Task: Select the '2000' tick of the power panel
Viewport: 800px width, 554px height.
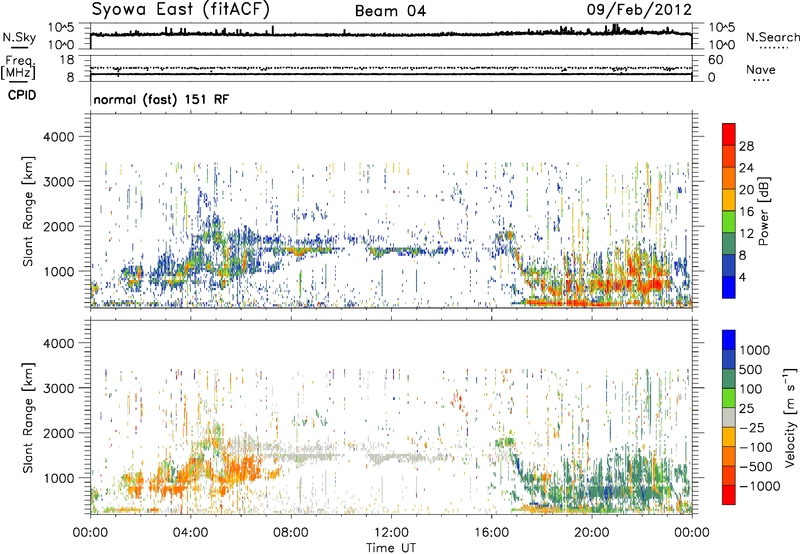Action: (58, 226)
